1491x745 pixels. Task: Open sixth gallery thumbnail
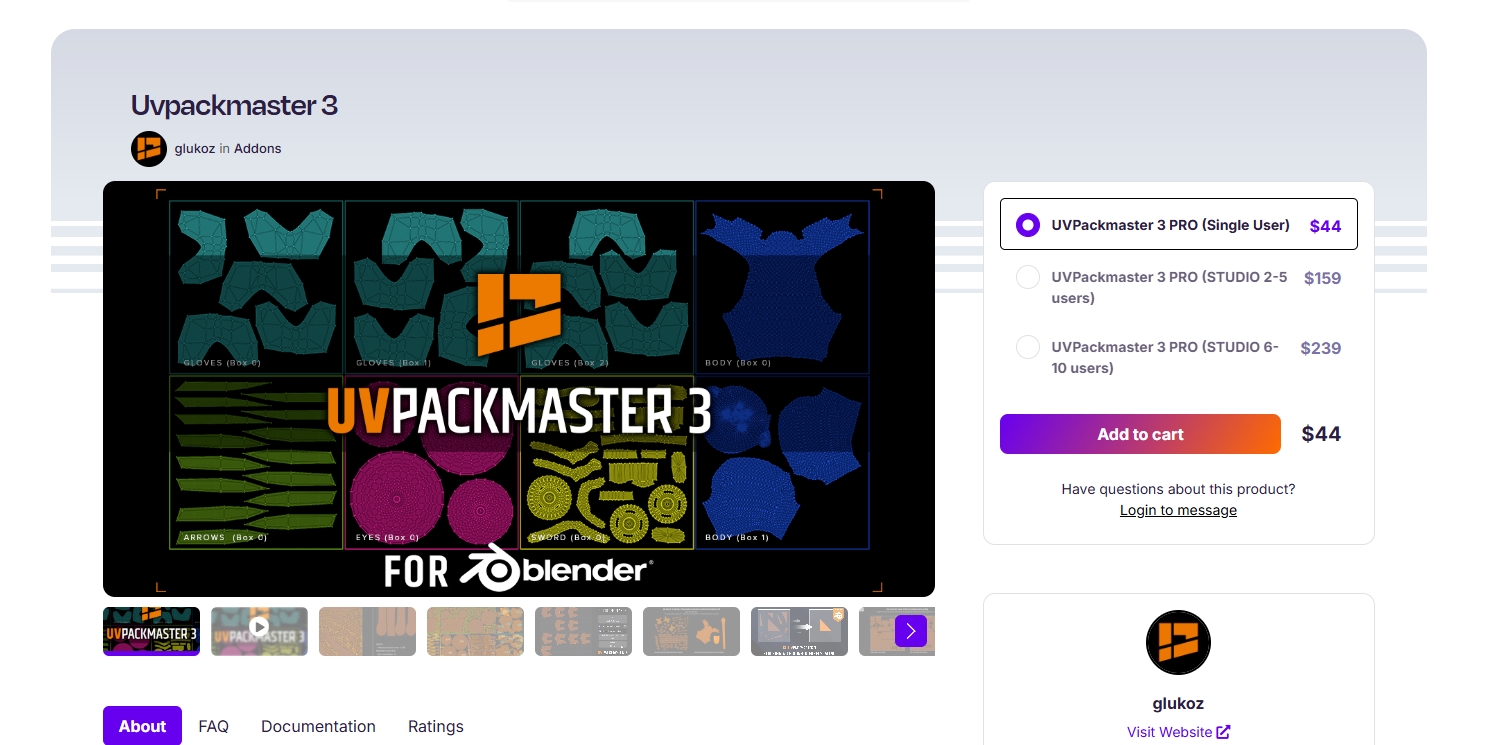pos(691,631)
